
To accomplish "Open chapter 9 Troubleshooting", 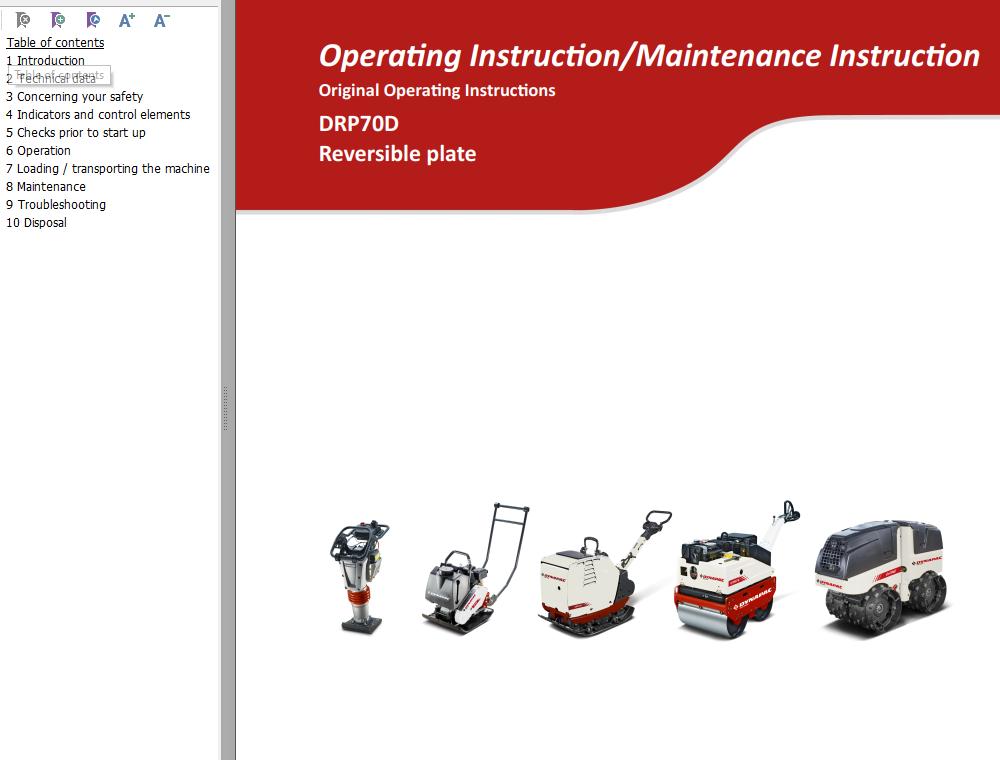I will 56,205.
